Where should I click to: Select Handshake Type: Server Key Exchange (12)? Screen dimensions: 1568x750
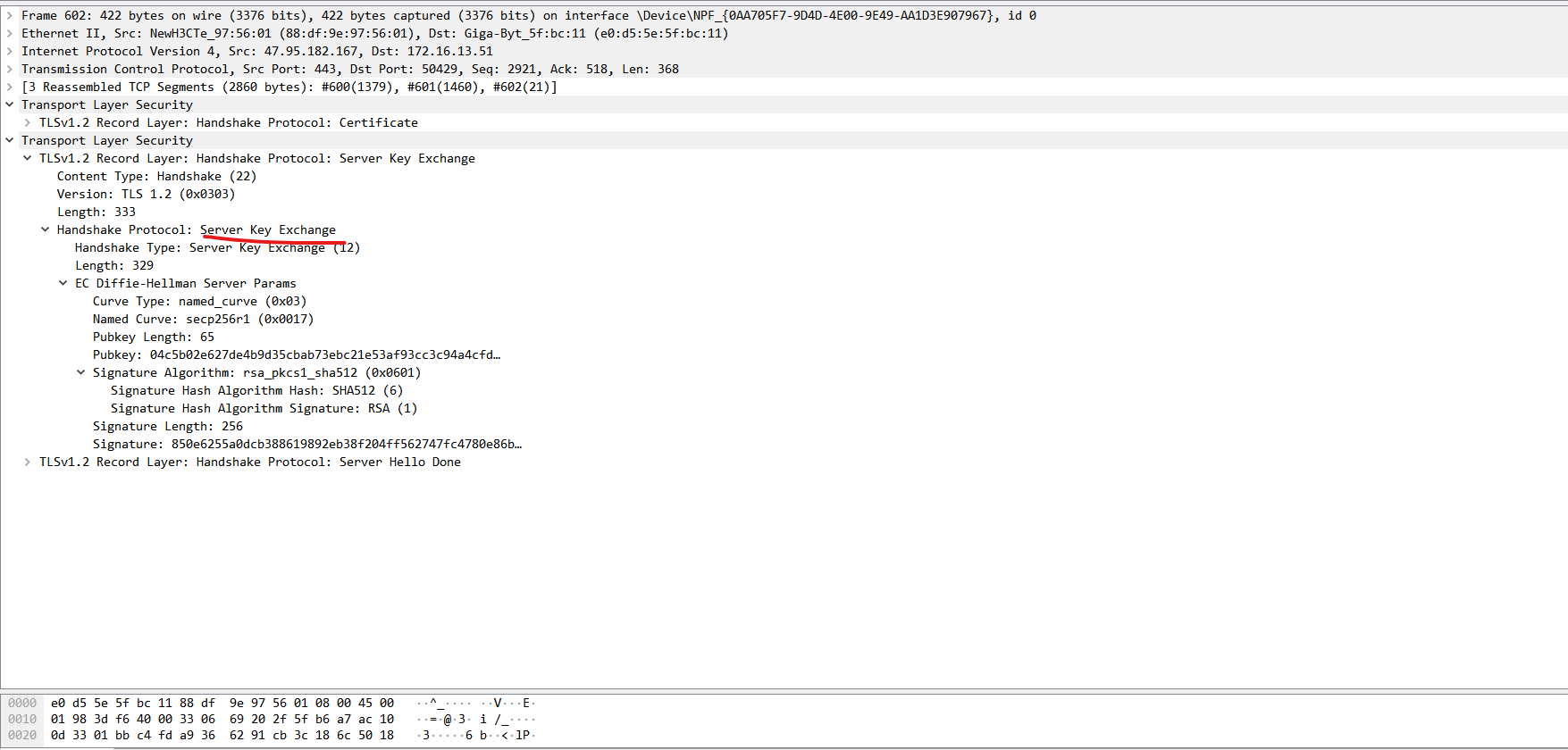[217, 247]
